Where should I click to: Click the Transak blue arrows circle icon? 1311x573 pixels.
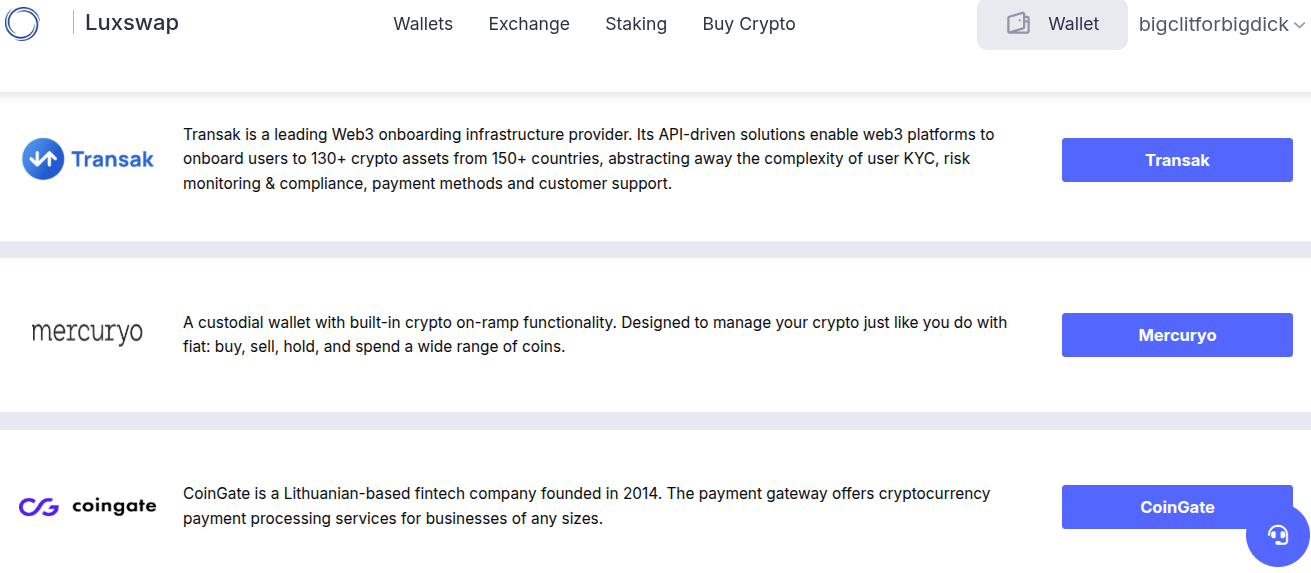(43, 159)
